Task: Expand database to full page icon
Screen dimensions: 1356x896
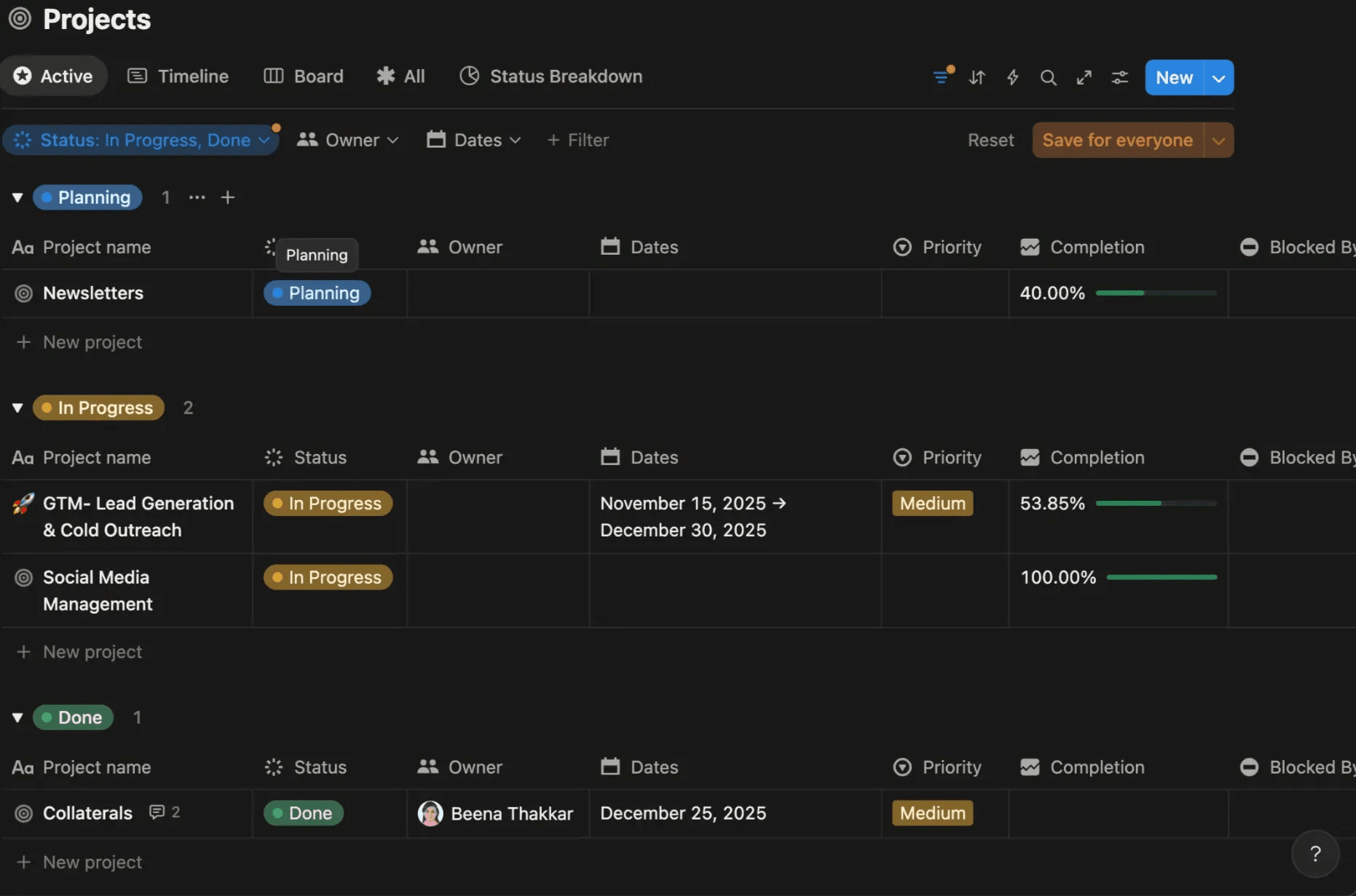Action: [1084, 77]
